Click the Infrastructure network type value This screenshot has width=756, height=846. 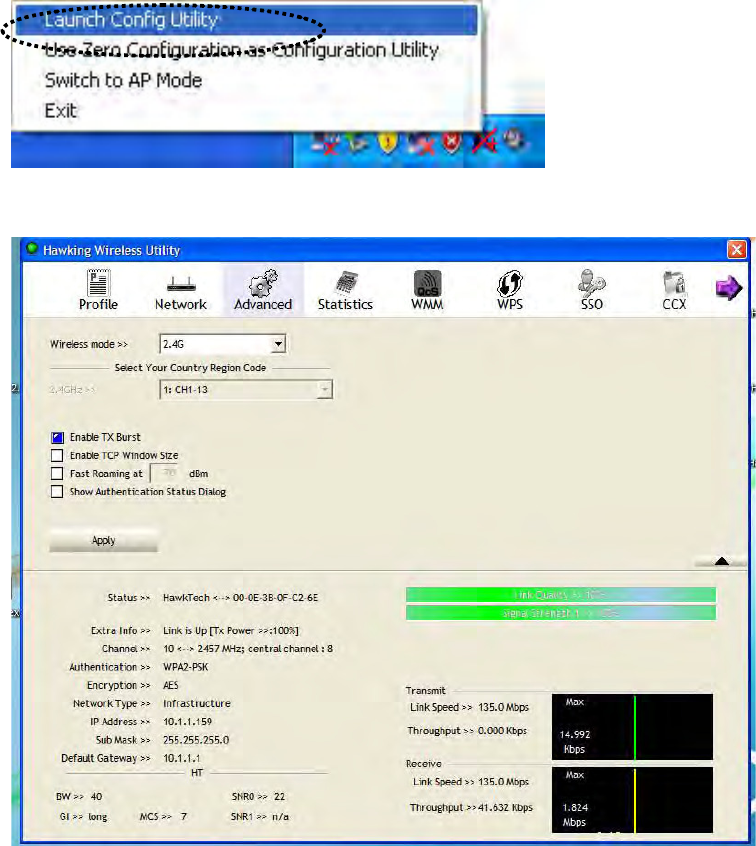pos(196,704)
